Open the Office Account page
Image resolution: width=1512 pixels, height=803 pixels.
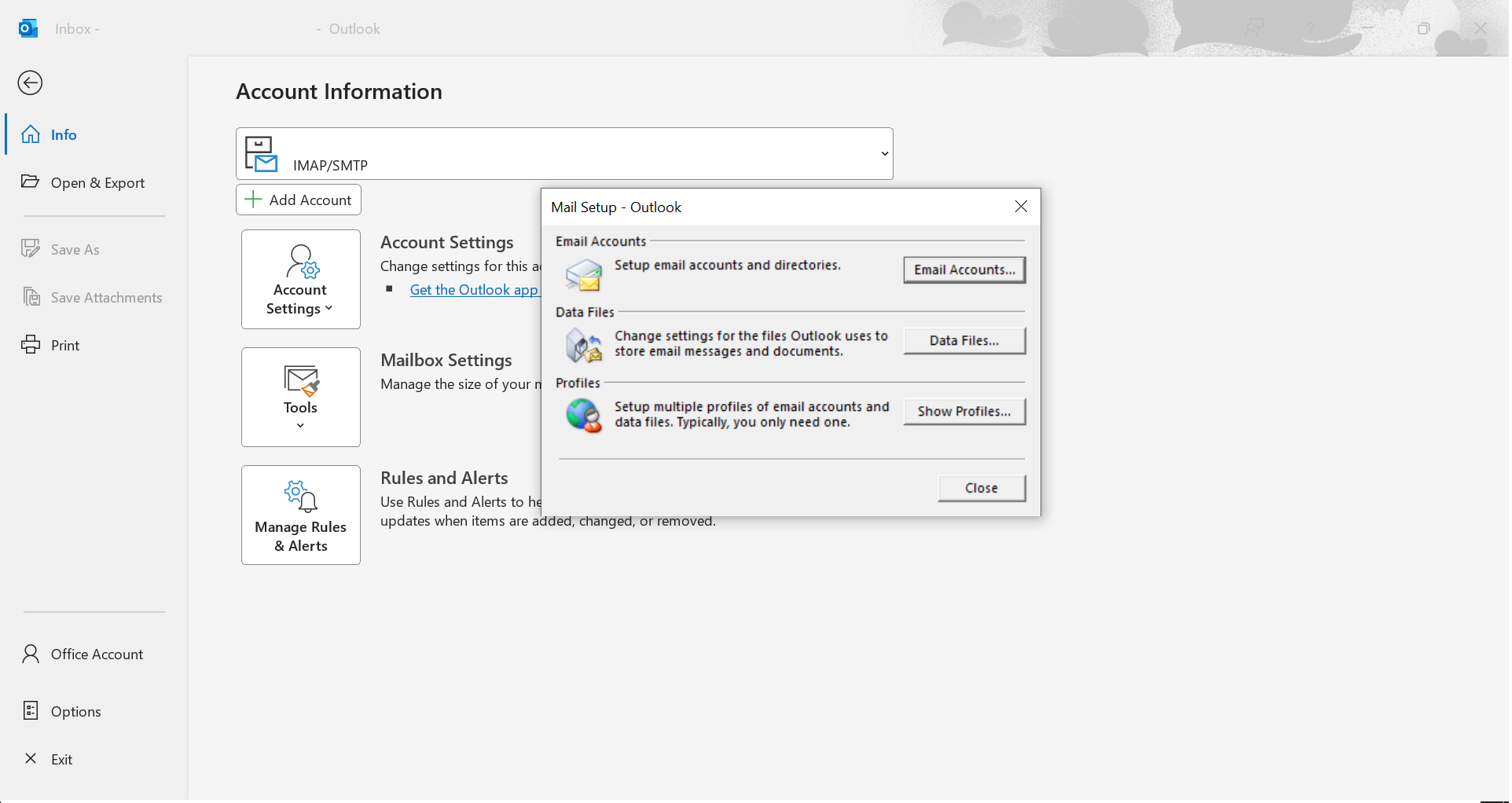[94, 654]
